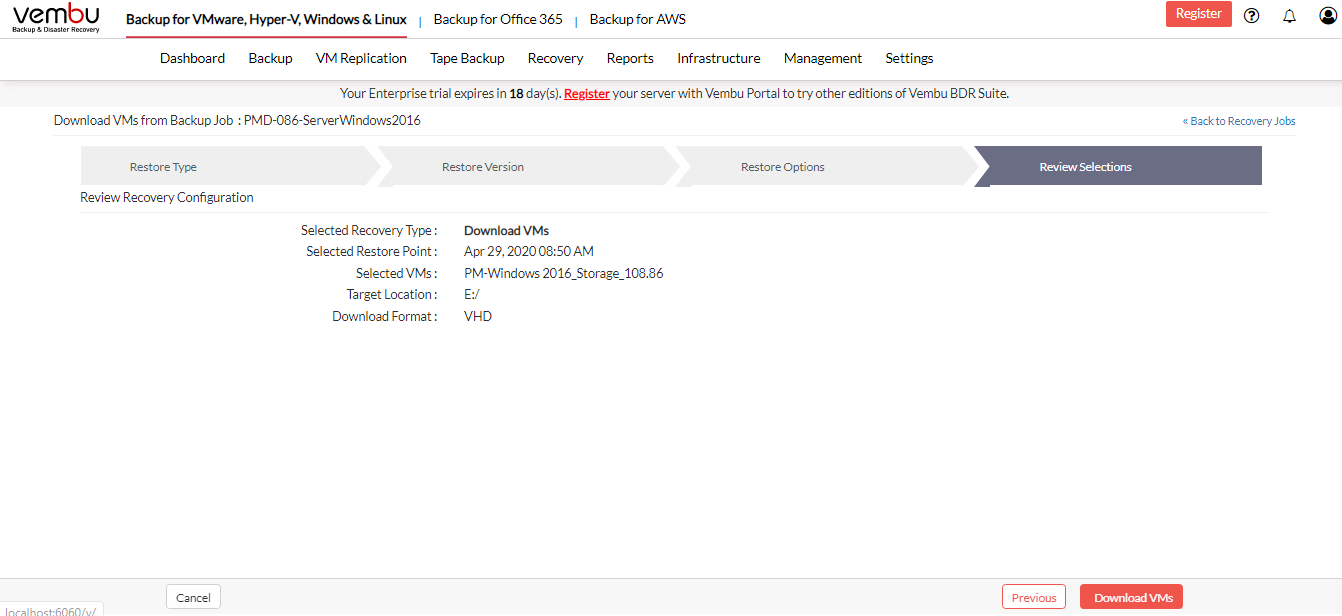This screenshot has width=1342, height=616.
Task: Click the Download VMs button
Action: coord(1132,598)
